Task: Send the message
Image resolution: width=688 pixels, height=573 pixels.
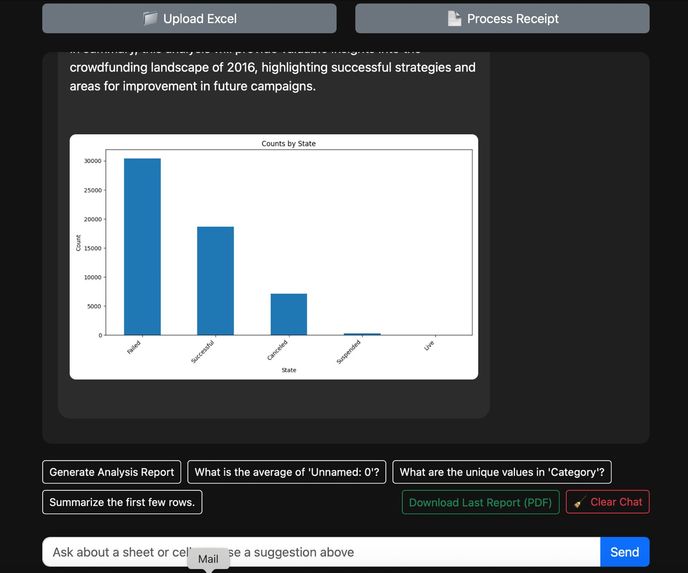Action: pos(625,552)
